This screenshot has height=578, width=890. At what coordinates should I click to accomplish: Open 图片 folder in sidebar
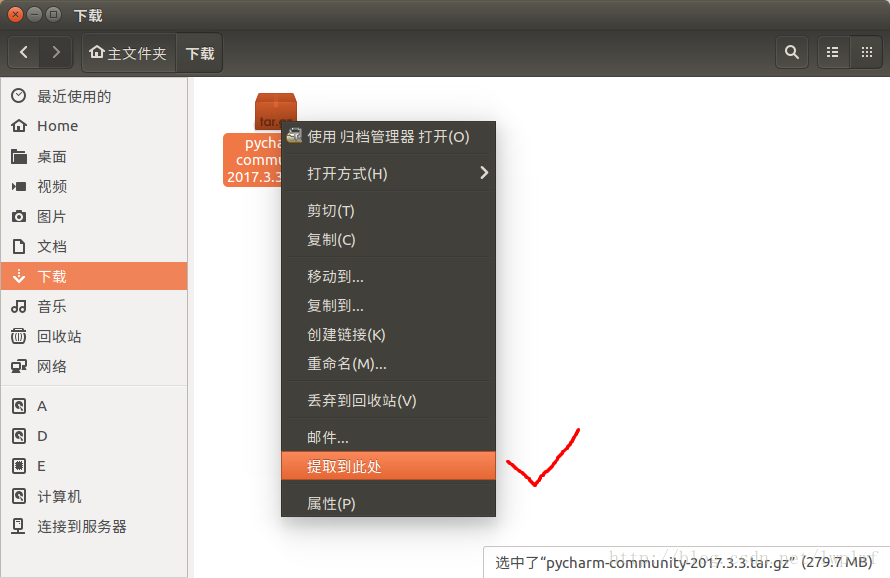point(94,216)
